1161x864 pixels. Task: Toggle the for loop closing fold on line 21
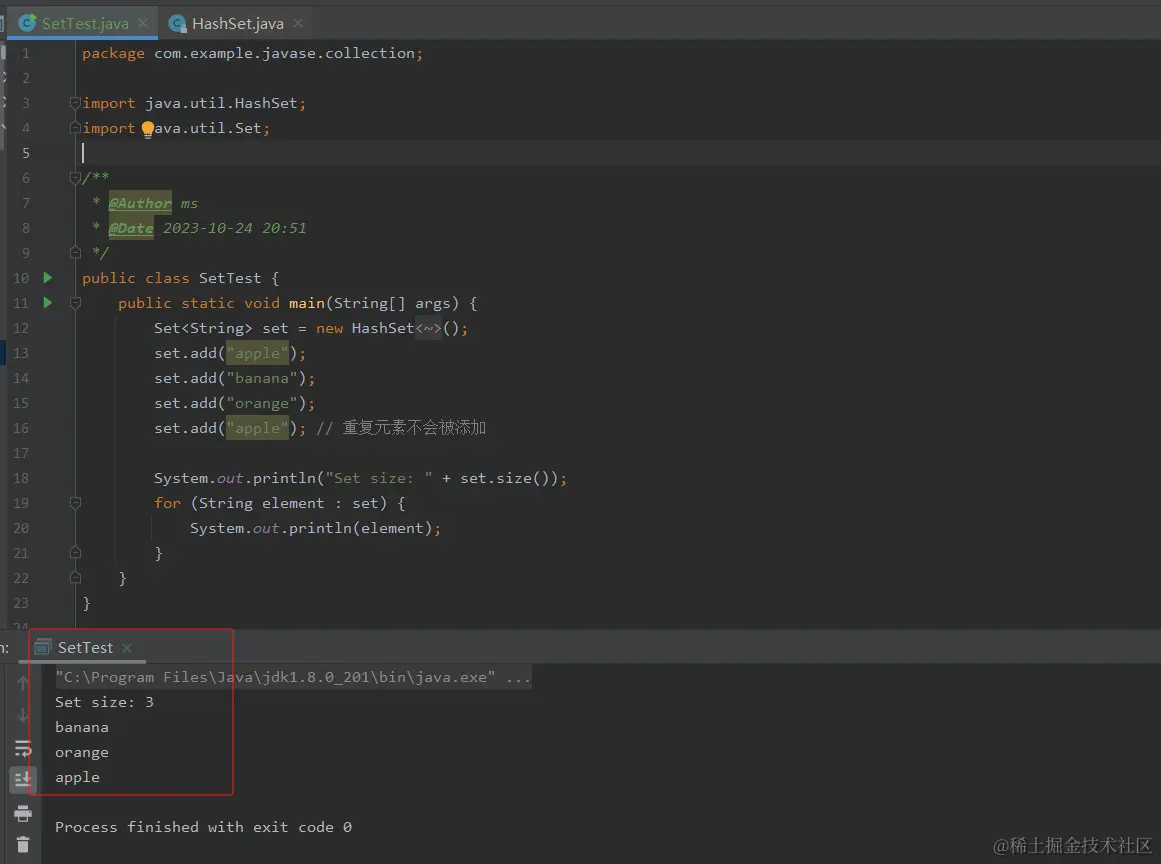75,552
